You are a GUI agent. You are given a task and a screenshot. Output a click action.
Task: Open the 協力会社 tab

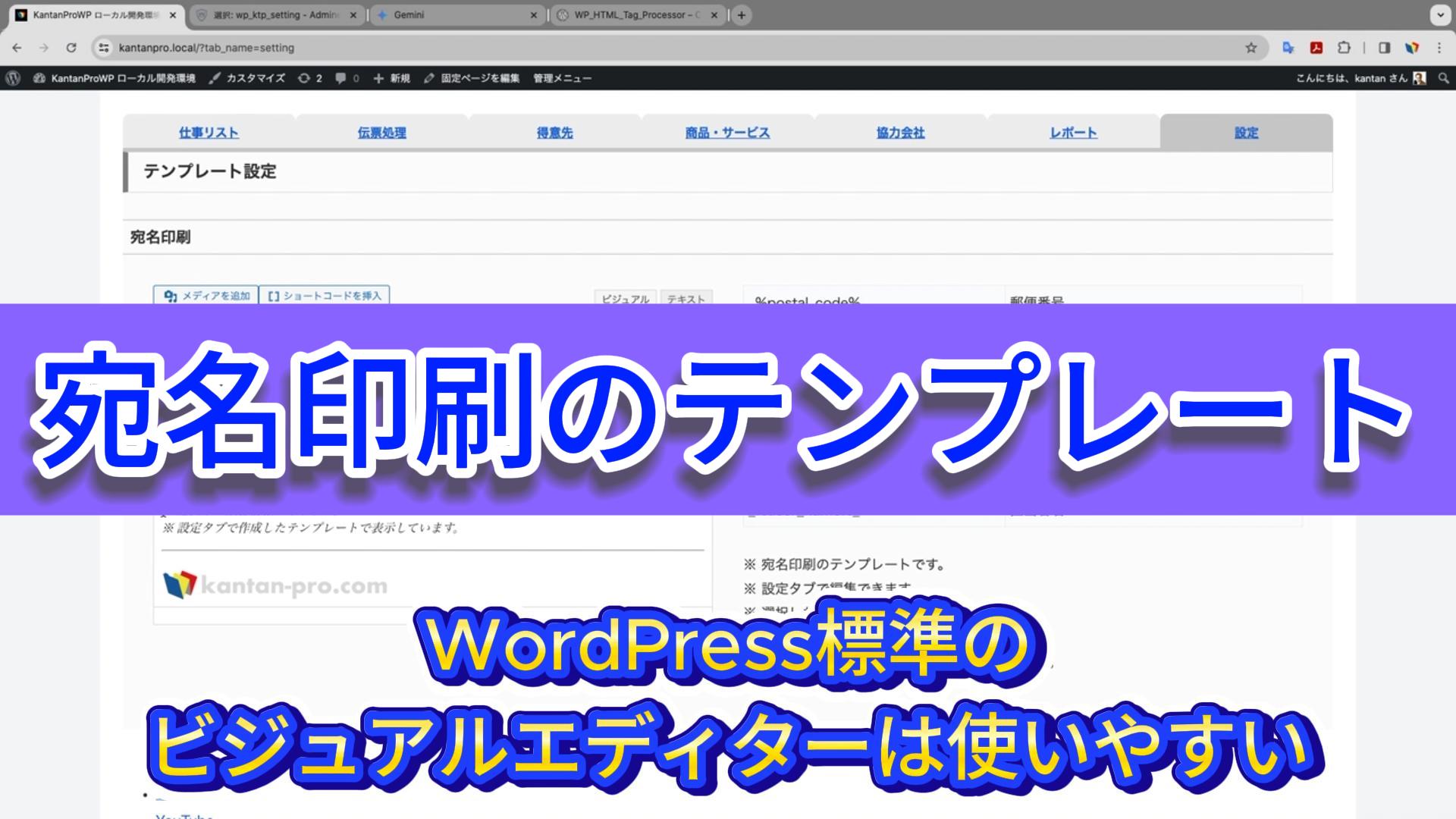[900, 133]
